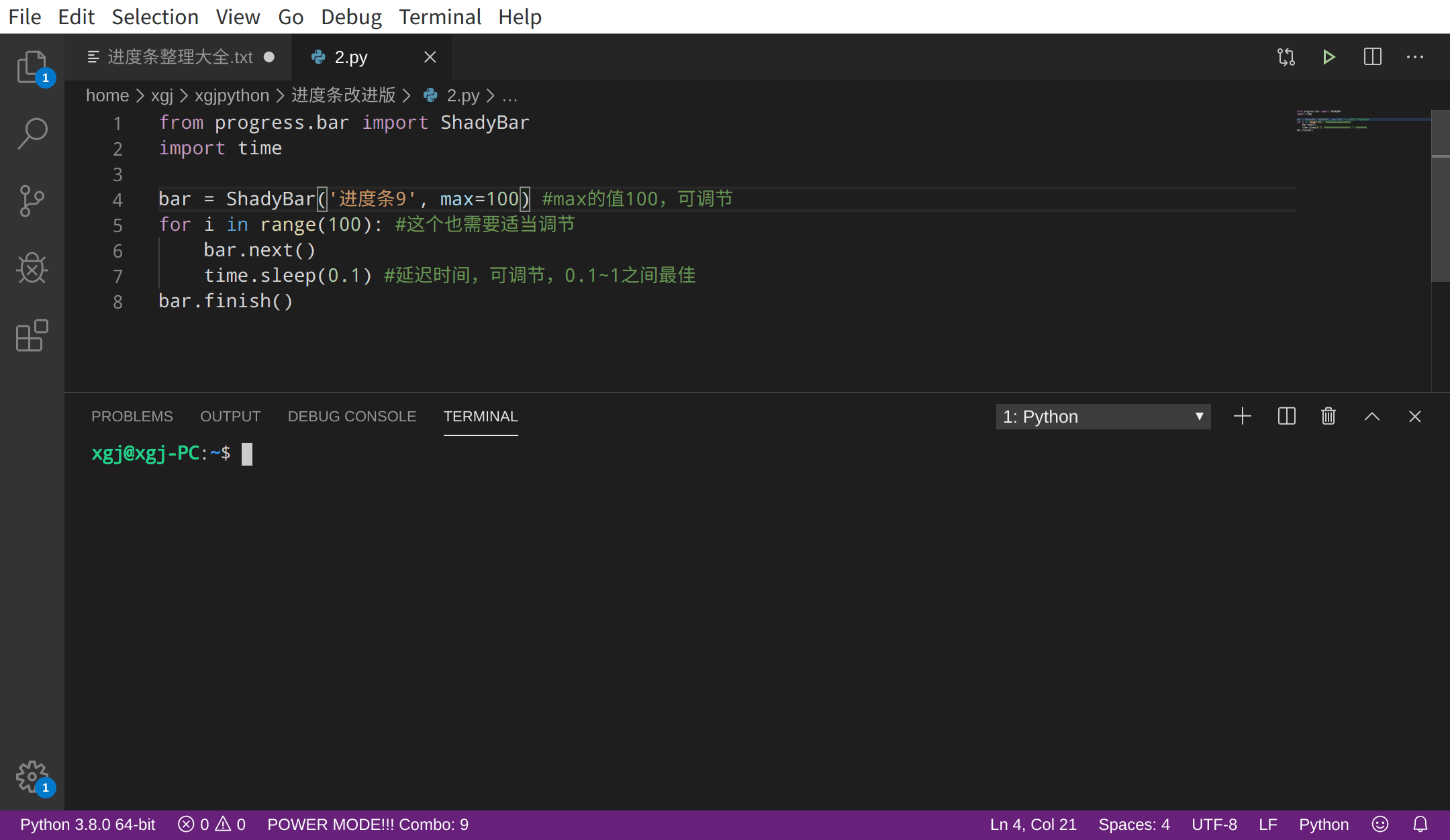The width and height of the screenshot is (1450, 840).
Task: Switch to the PROBLEMS tab
Action: (x=132, y=416)
